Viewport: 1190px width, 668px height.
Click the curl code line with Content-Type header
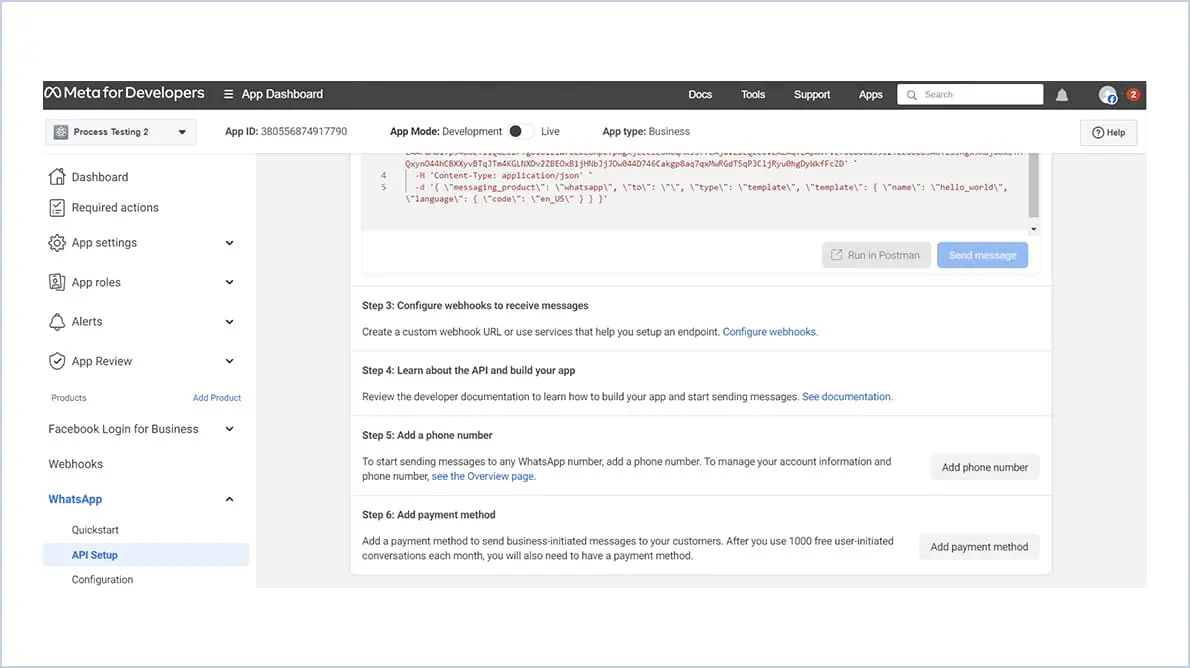(x=504, y=175)
